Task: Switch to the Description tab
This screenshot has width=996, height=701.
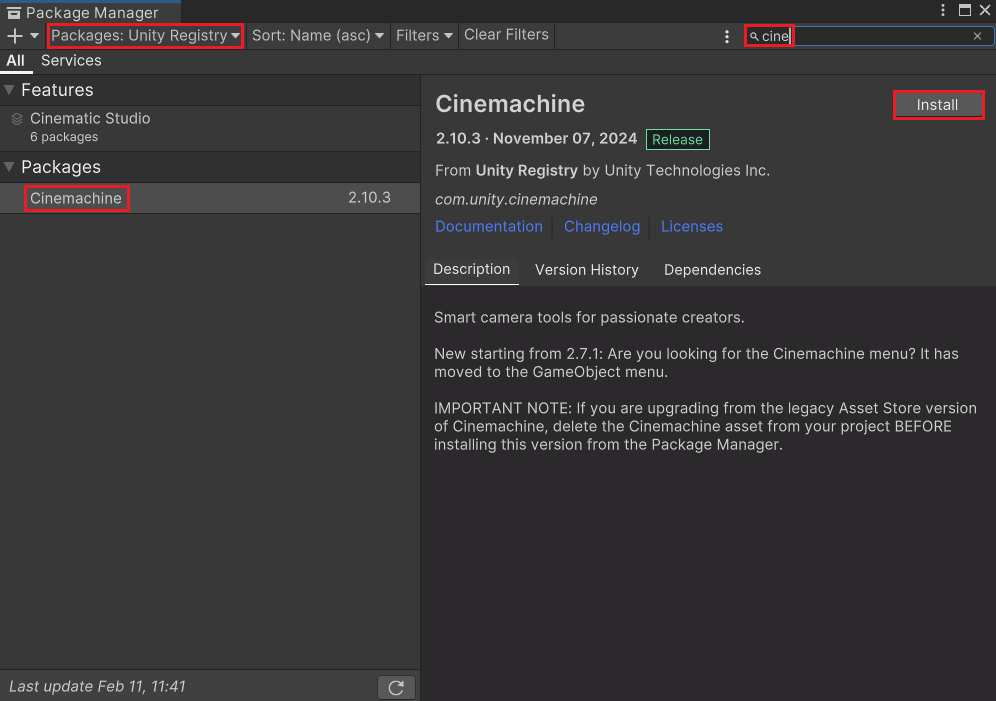Action: tap(471, 269)
